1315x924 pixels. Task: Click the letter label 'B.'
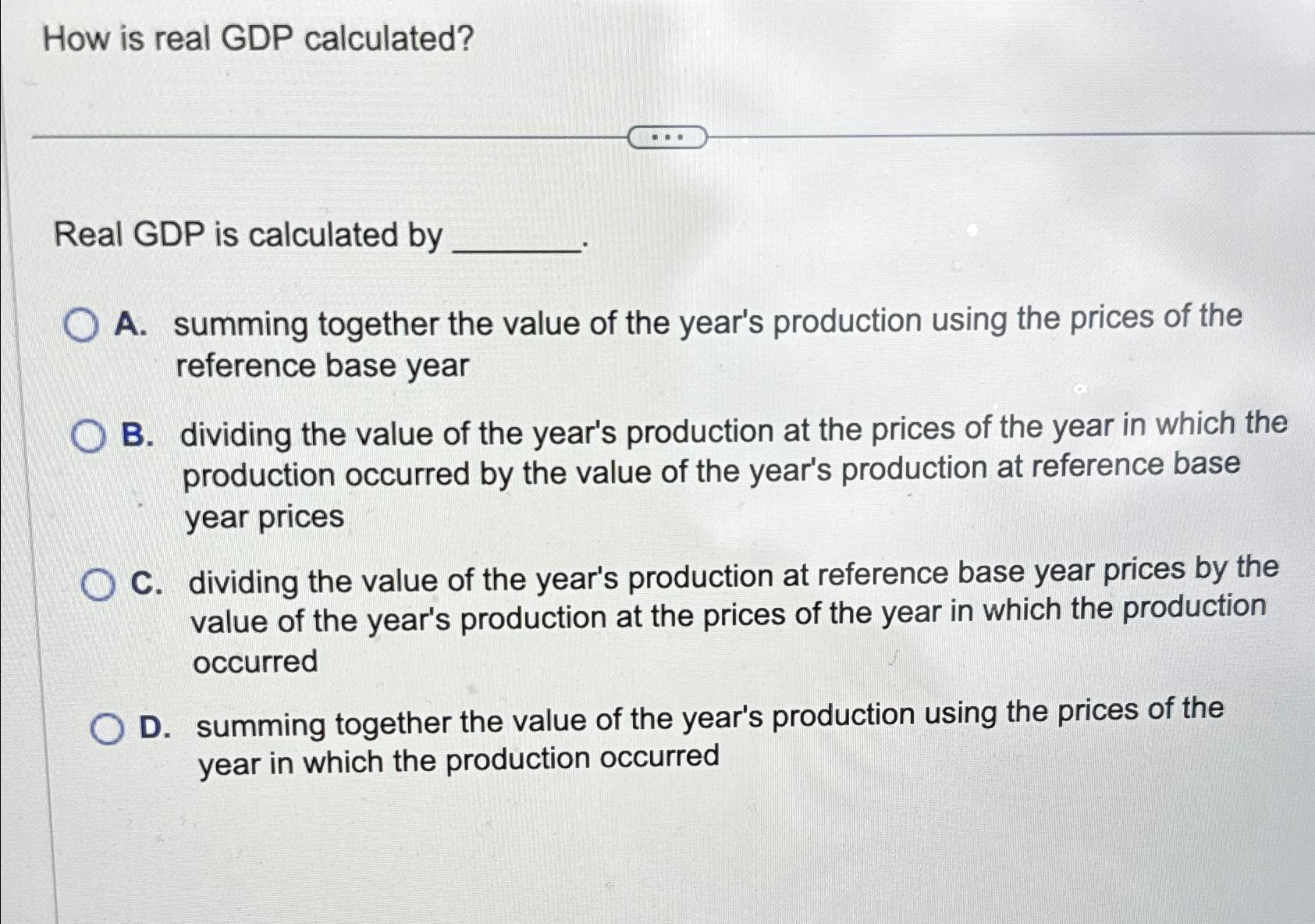pos(133,435)
